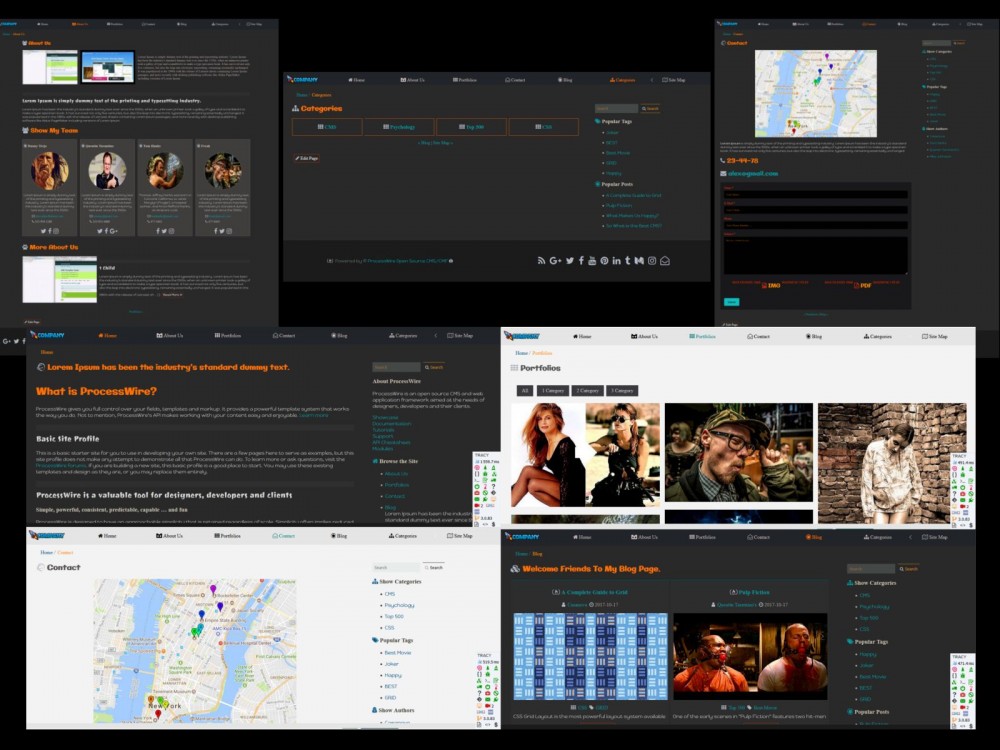Click the search input field on the Categories page
Viewport: 1000px width, 750px height.
tap(615, 108)
